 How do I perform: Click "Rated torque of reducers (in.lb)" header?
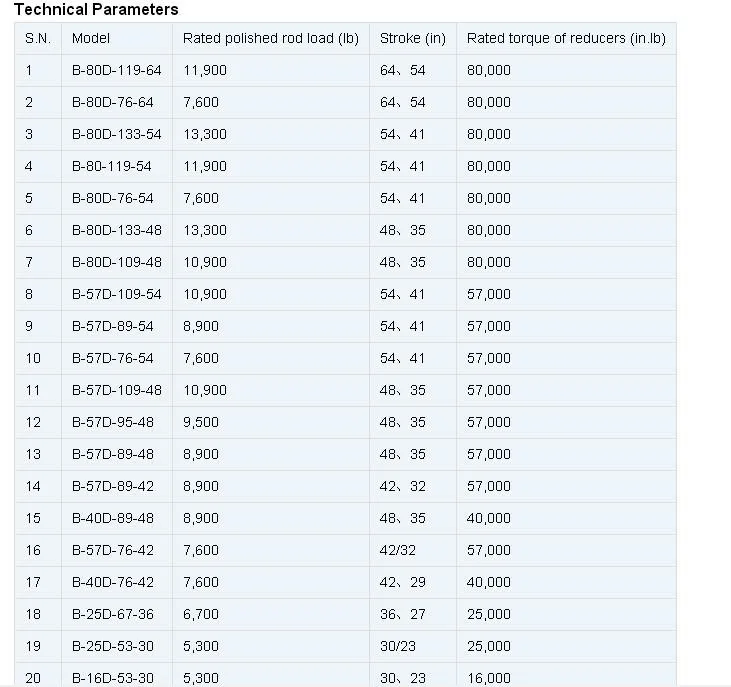click(x=565, y=39)
